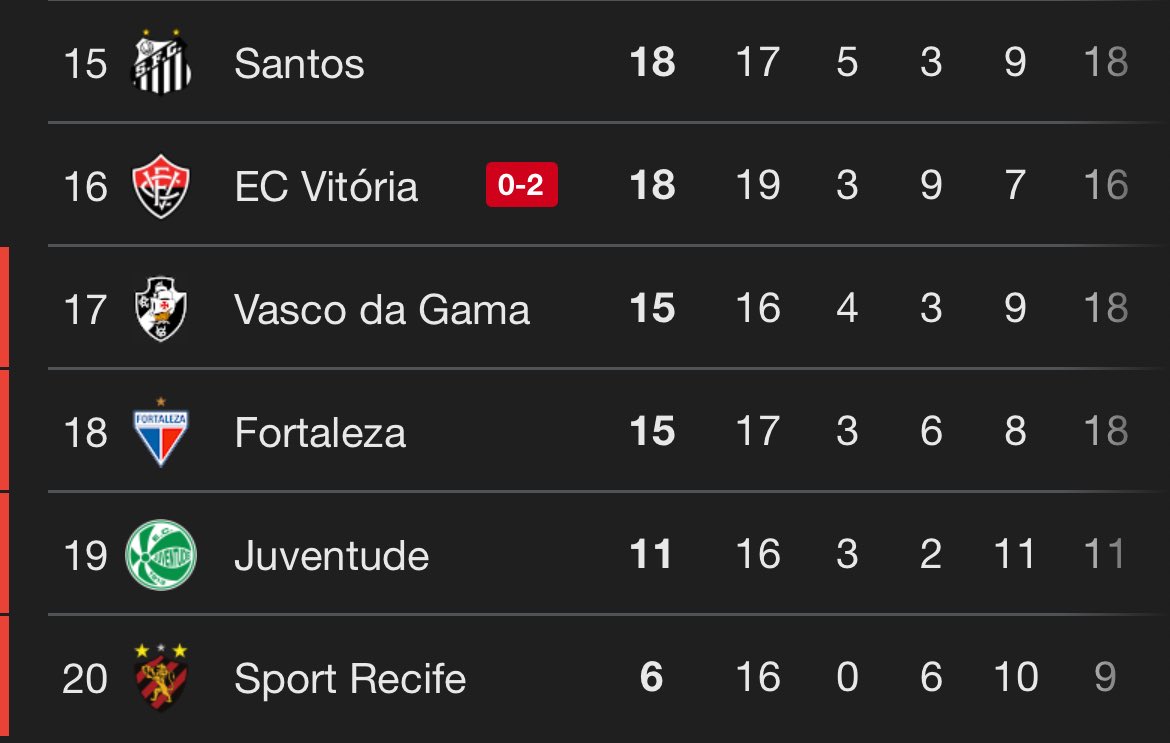The height and width of the screenshot is (743, 1170).
Task: Click rank number 15 beside Santos
Action: (x=85, y=64)
